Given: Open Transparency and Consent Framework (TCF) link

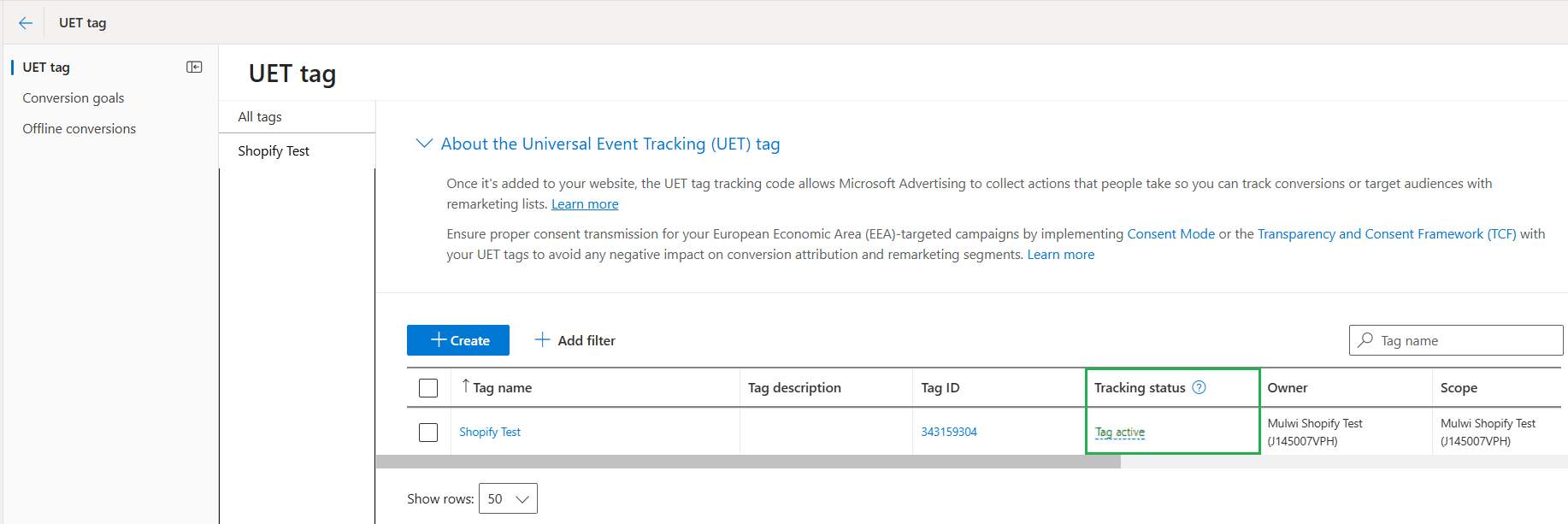Looking at the screenshot, I should [1387, 233].
